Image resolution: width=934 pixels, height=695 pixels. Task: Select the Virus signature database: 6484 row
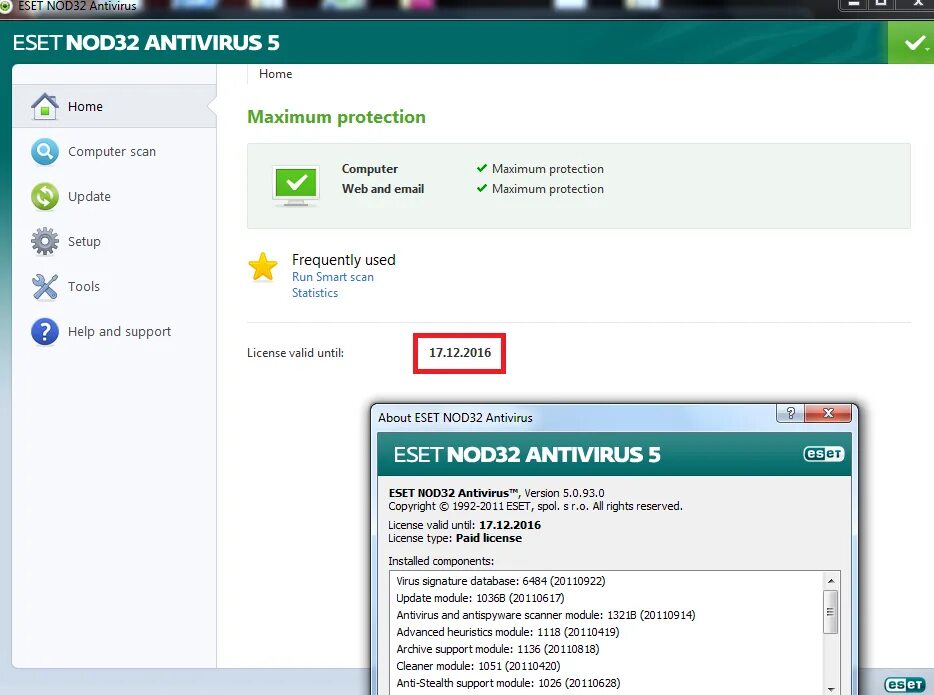coord(501,581)
